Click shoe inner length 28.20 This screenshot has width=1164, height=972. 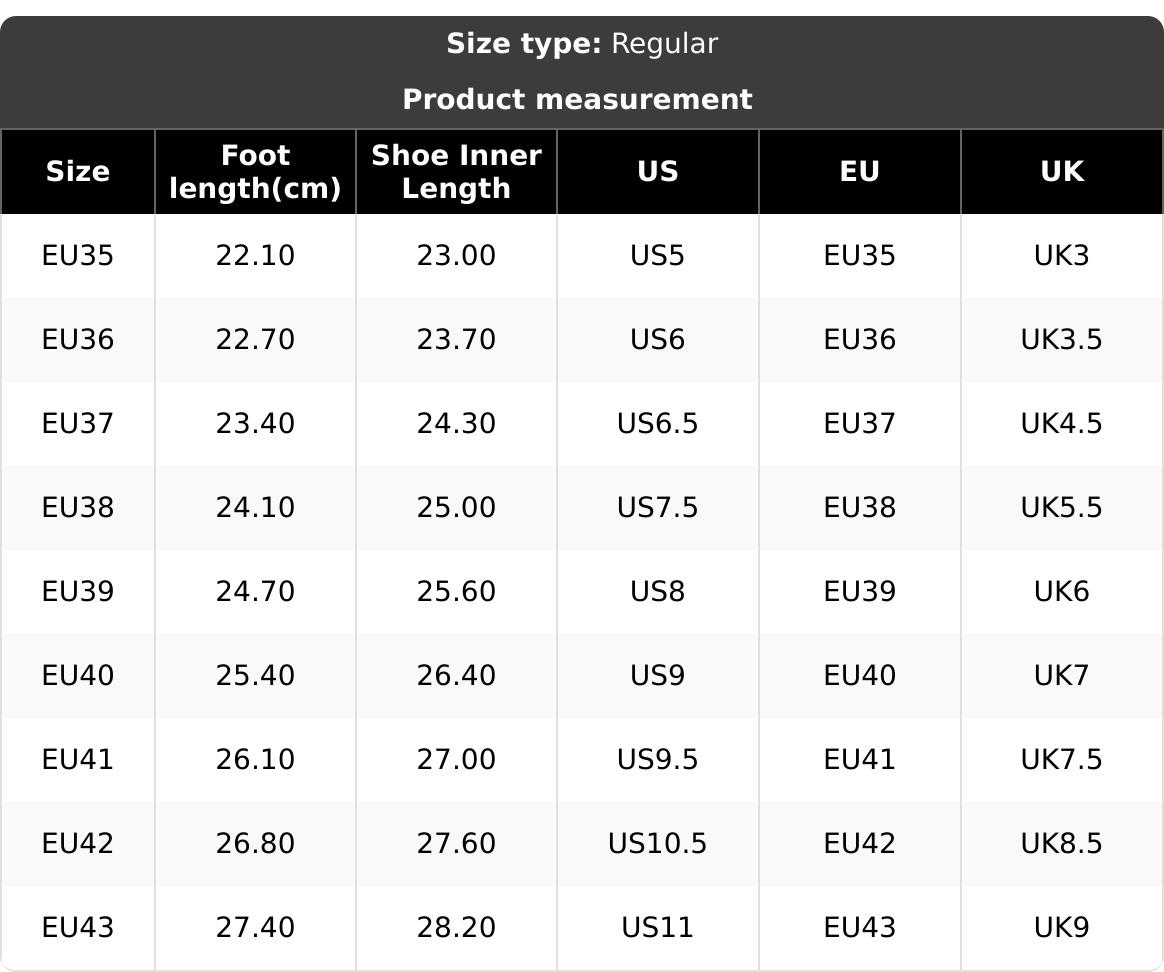pos(456,928)
